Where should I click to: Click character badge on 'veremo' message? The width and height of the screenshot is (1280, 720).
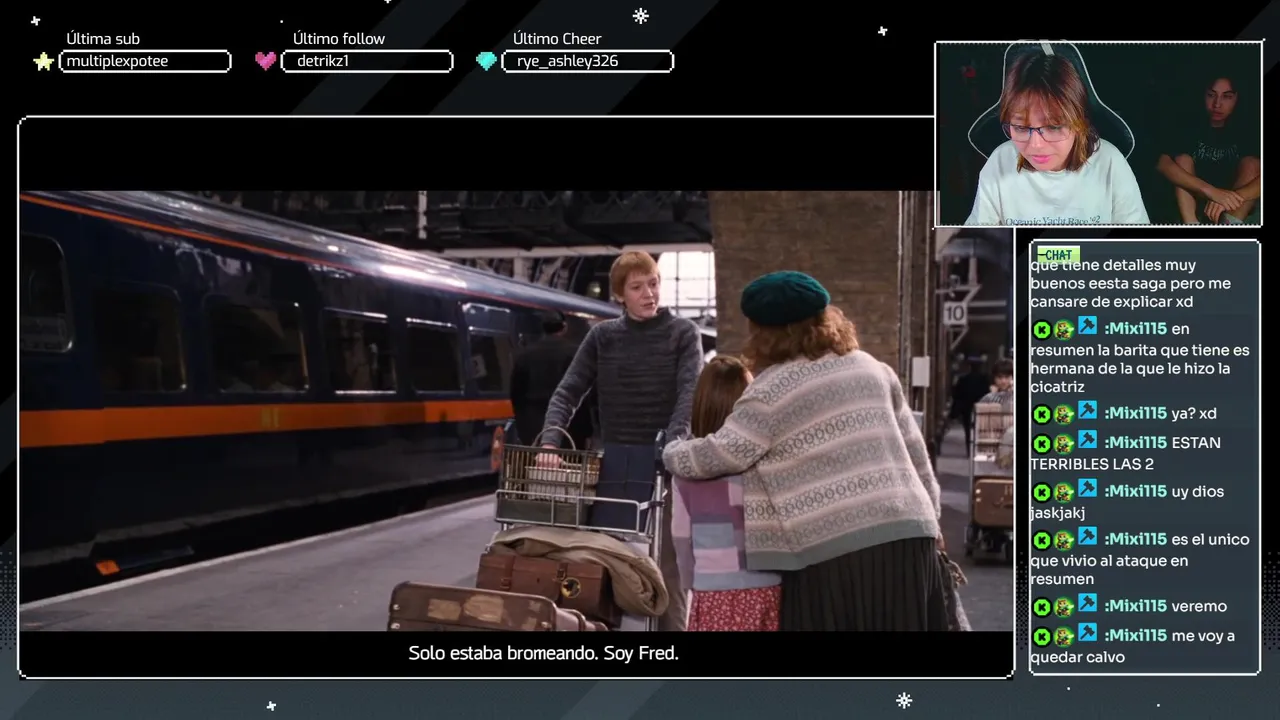coord(1064,608)
